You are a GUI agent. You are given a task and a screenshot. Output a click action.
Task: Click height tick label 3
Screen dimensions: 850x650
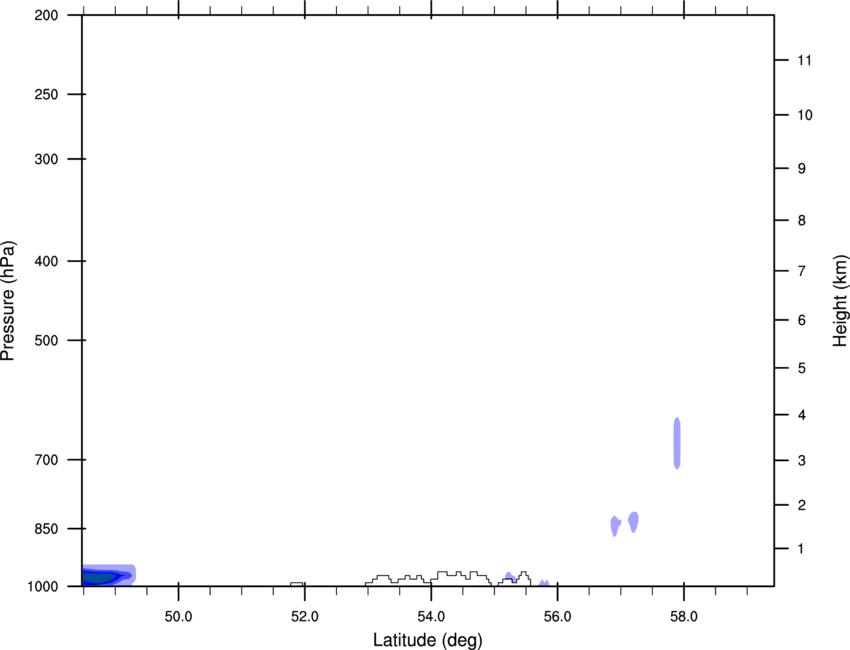[x=801, y=461]
